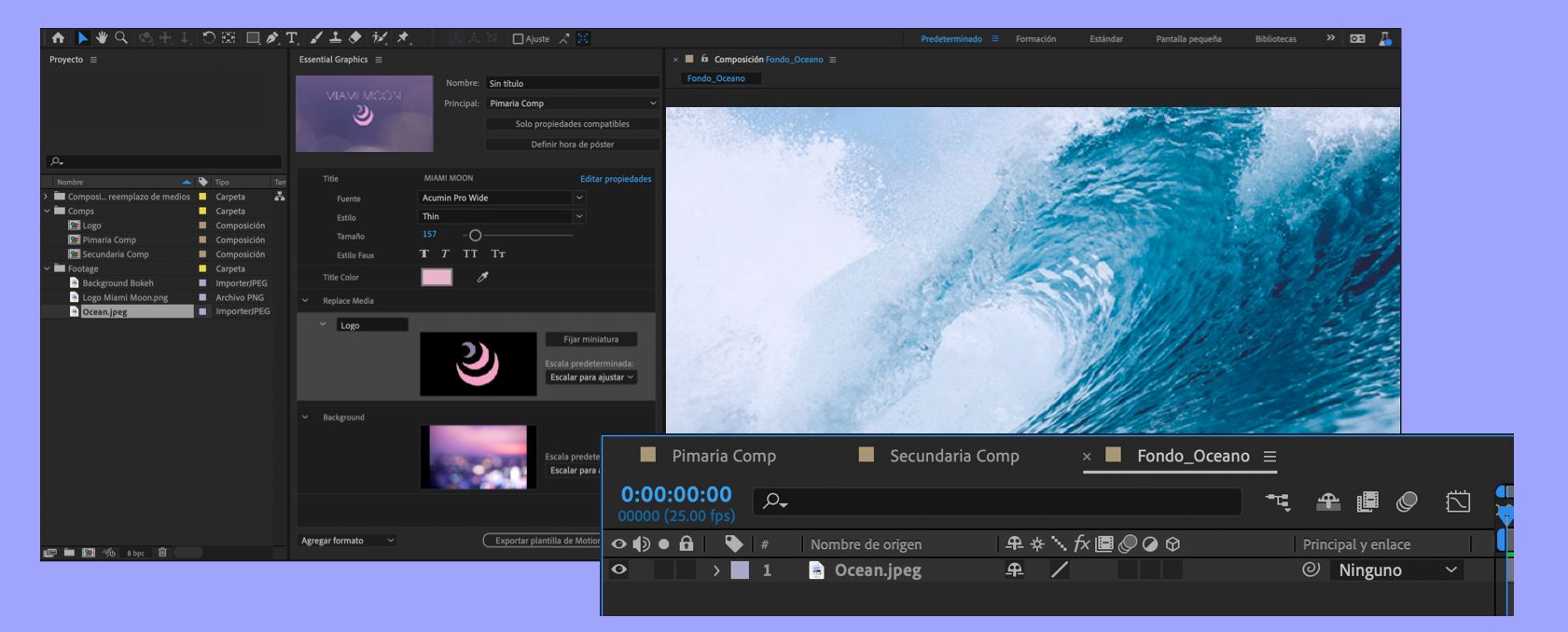Click the Ocean.jpeg parent pick whip spiral
This screenshot has height=632, width=1568.
(x=1311, y=569)
